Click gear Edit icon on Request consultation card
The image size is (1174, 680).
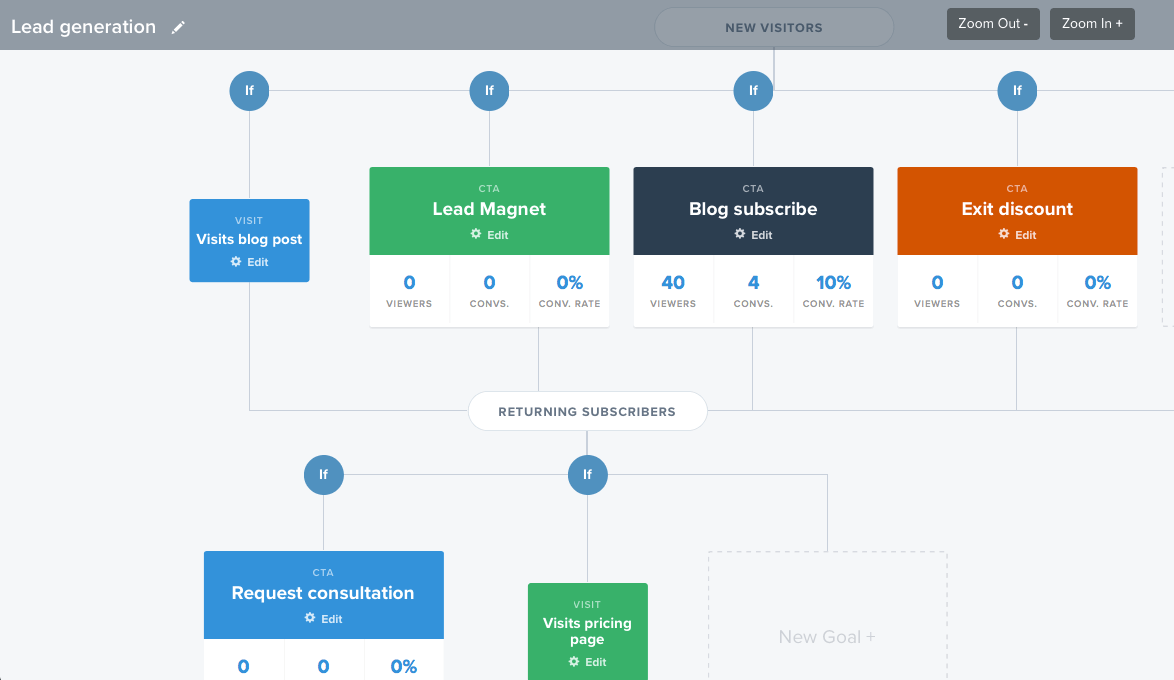(311, 618)
